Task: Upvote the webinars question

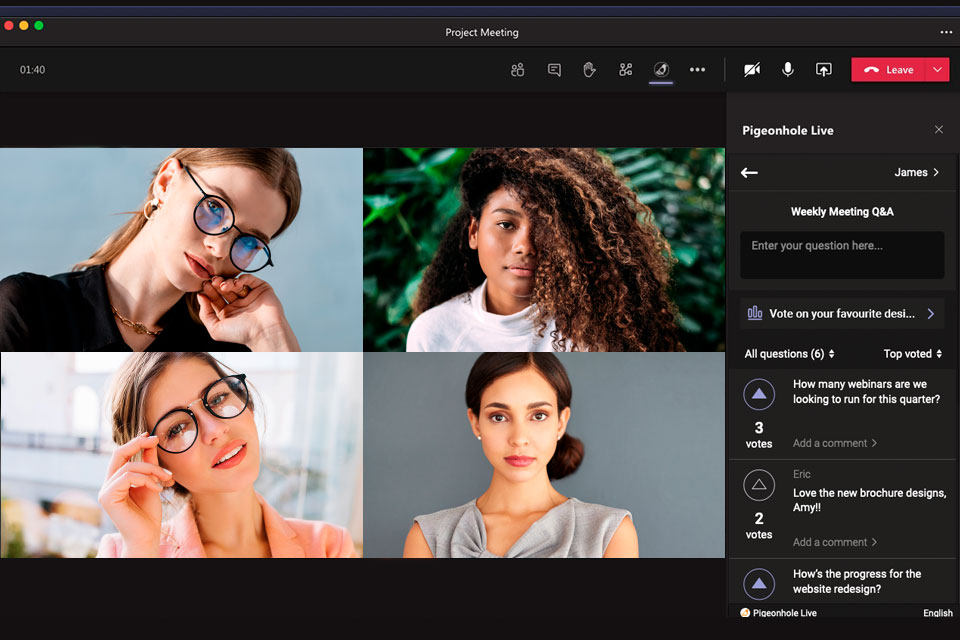Action: (759, 394)
